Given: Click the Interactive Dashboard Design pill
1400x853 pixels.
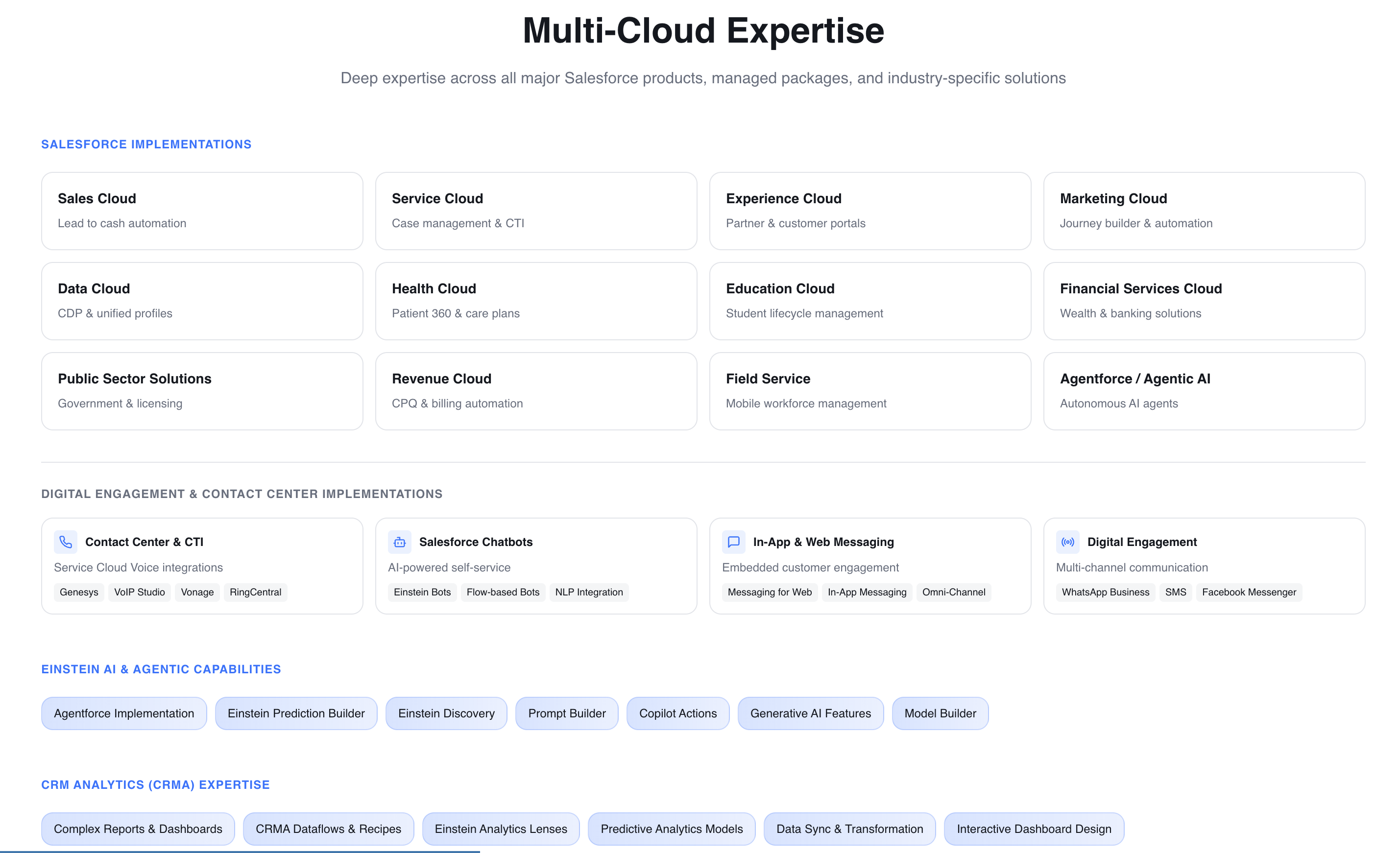Looking at the screenshot, I should tap(1034, 829).
